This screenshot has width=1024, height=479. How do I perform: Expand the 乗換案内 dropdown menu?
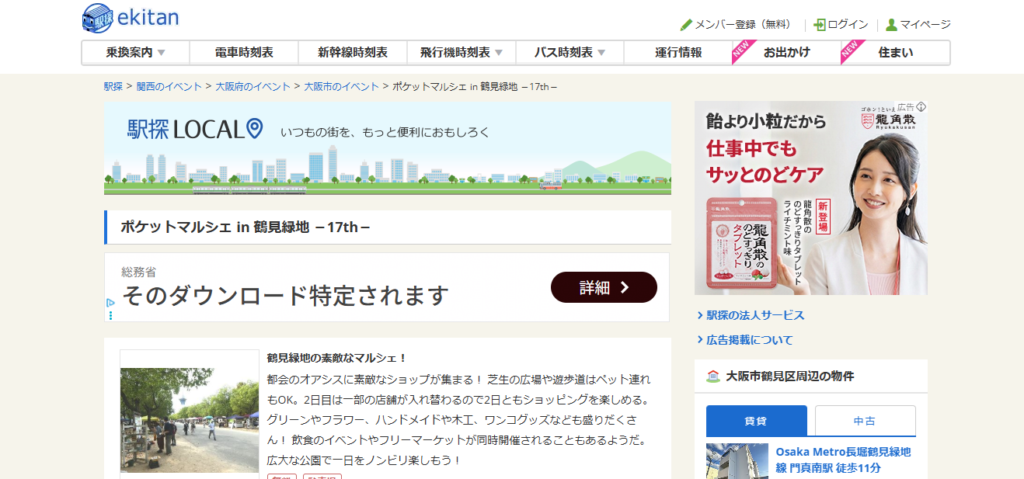(135, 52)
